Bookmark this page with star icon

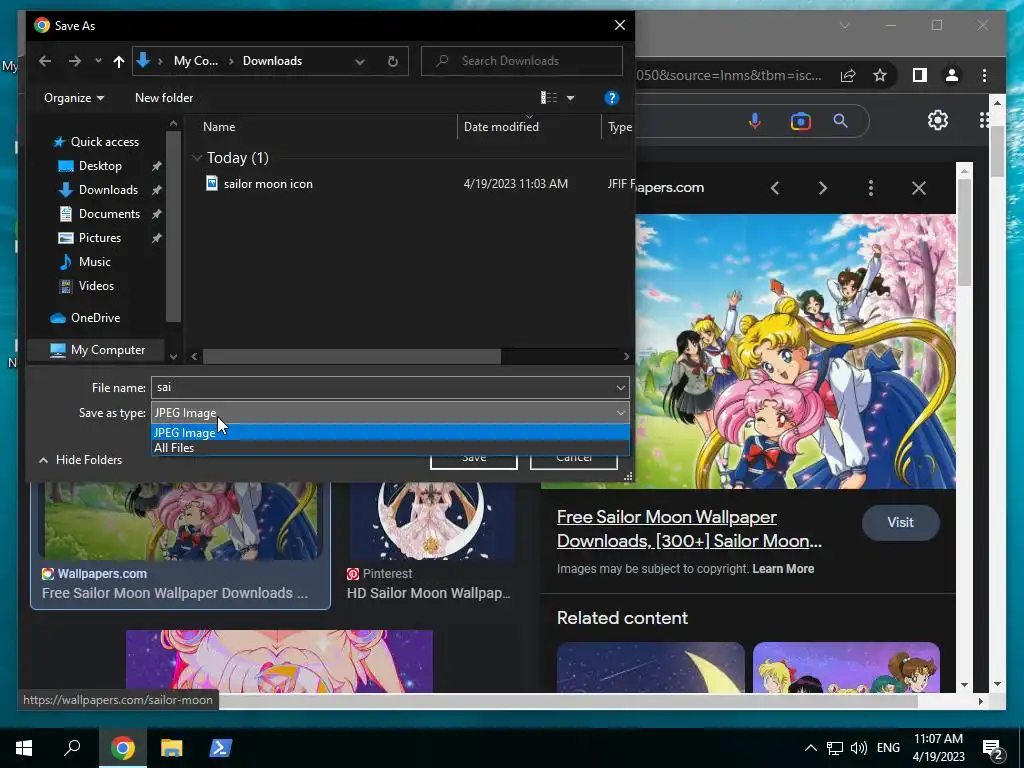880,75
